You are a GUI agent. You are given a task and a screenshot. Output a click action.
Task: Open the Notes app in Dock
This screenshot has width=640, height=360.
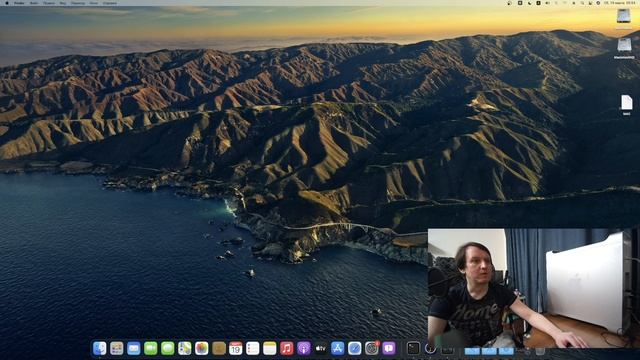(270, 348)
